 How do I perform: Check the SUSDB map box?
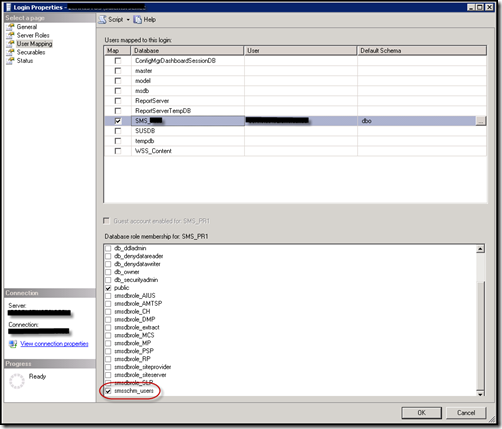(118, 131)
